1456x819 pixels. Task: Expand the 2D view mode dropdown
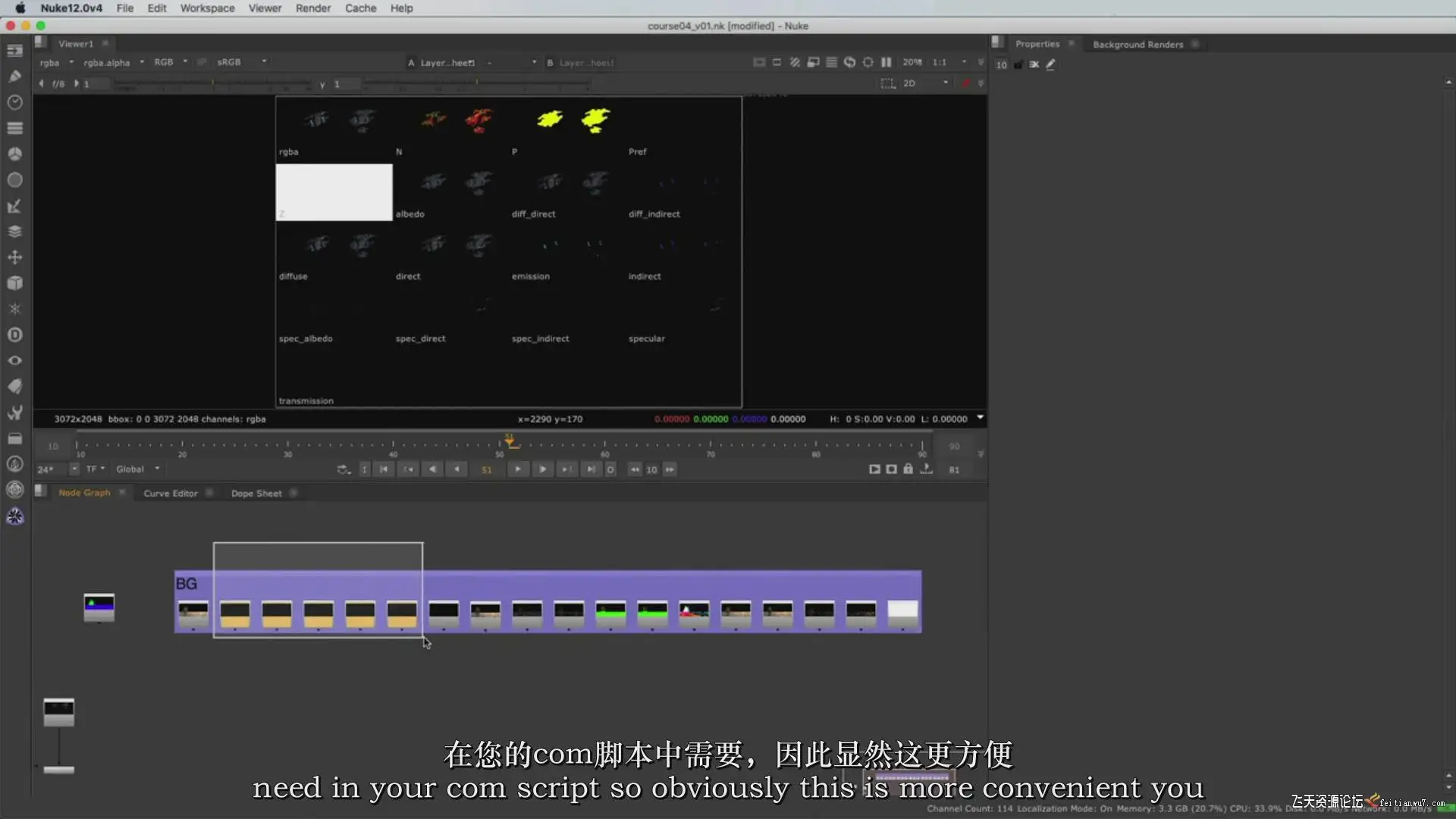point(946,83)
